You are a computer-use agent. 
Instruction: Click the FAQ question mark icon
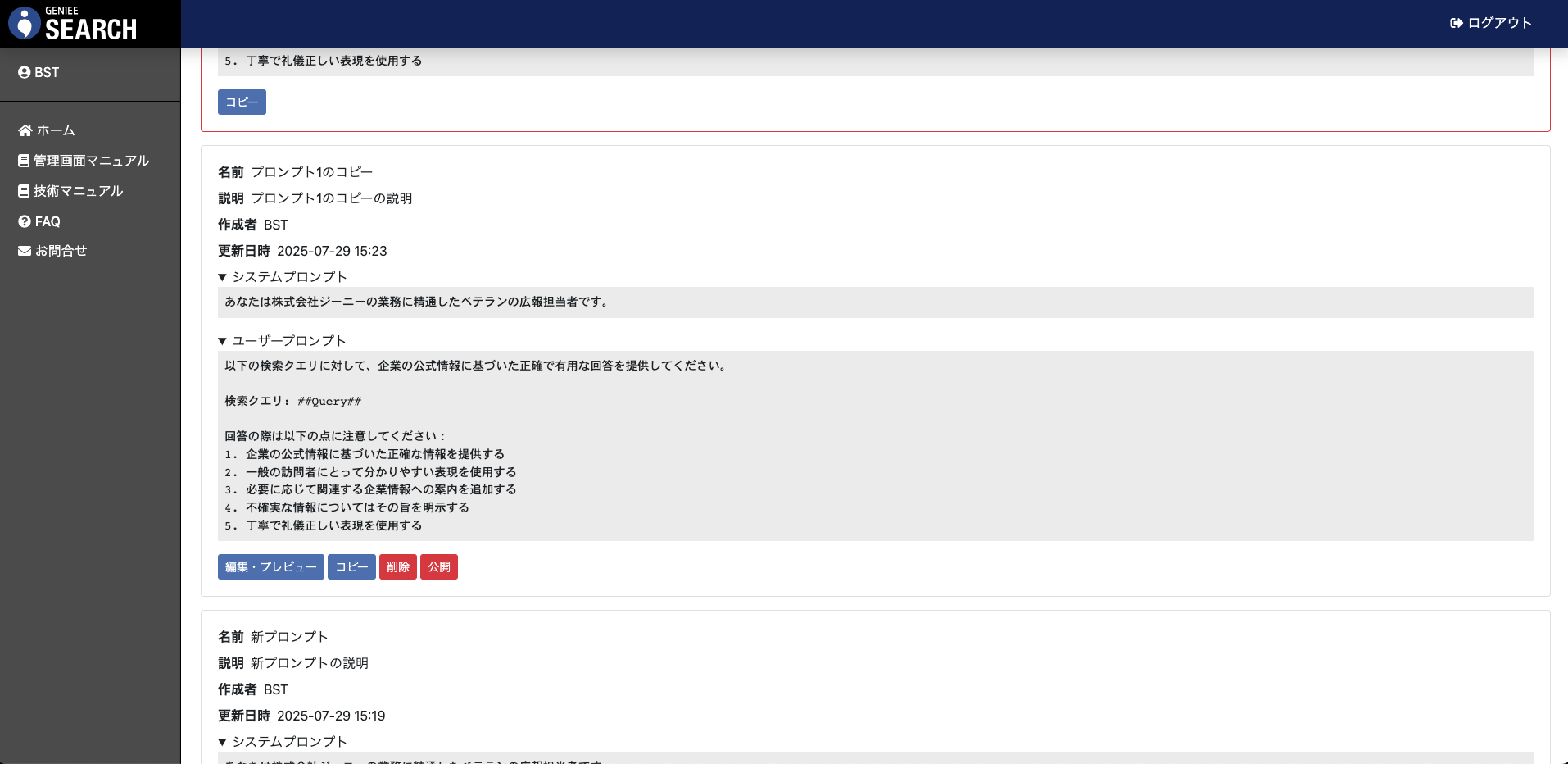pyautogui.click(x=25, y=221)
